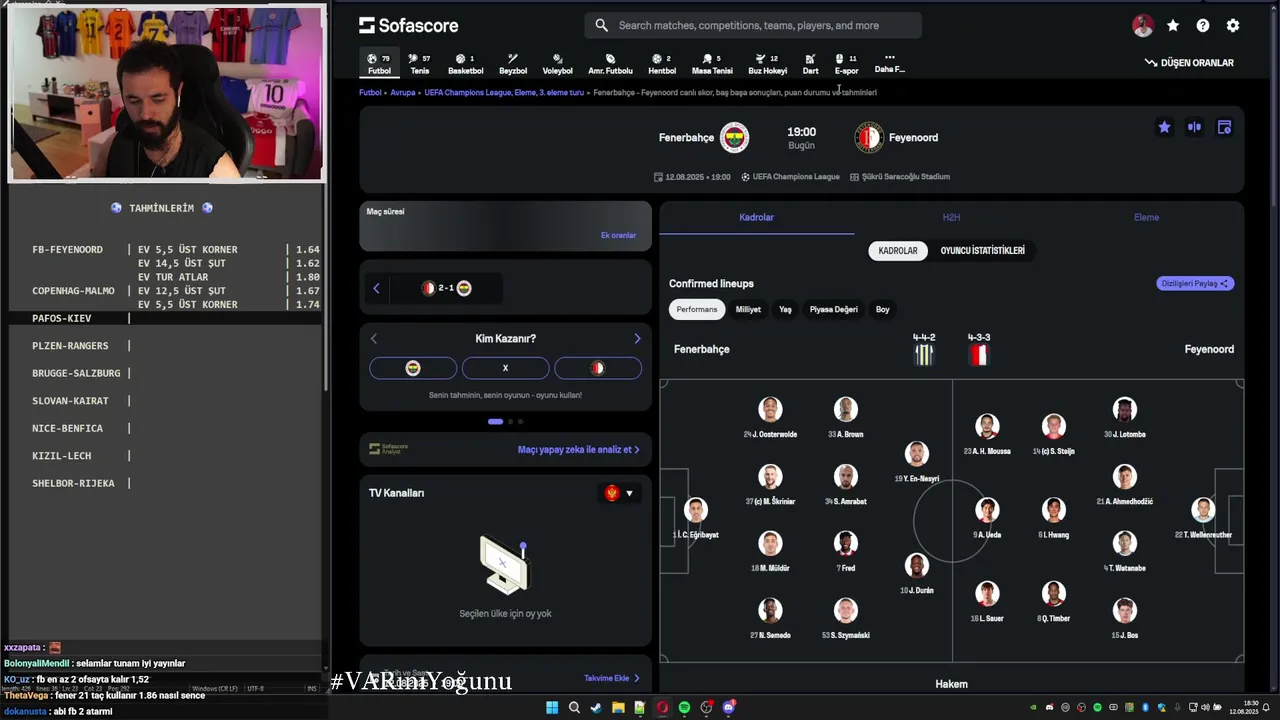Show the next Kim Kazanır card
The image size is (1280, 720).
637,339
